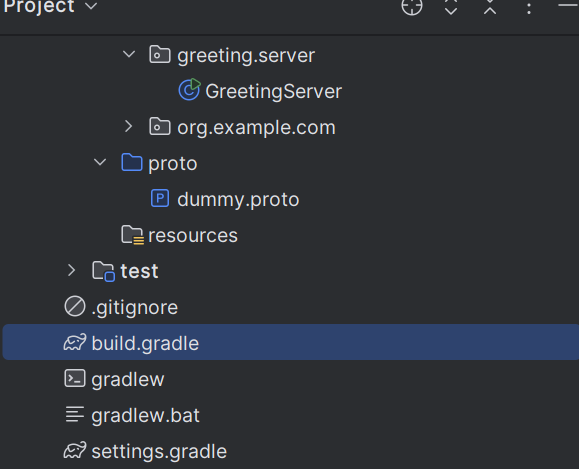Viewport: 579px width, 469px height.
Task: Click the Expand All icon in header
Action: click(x=451, y=7)
